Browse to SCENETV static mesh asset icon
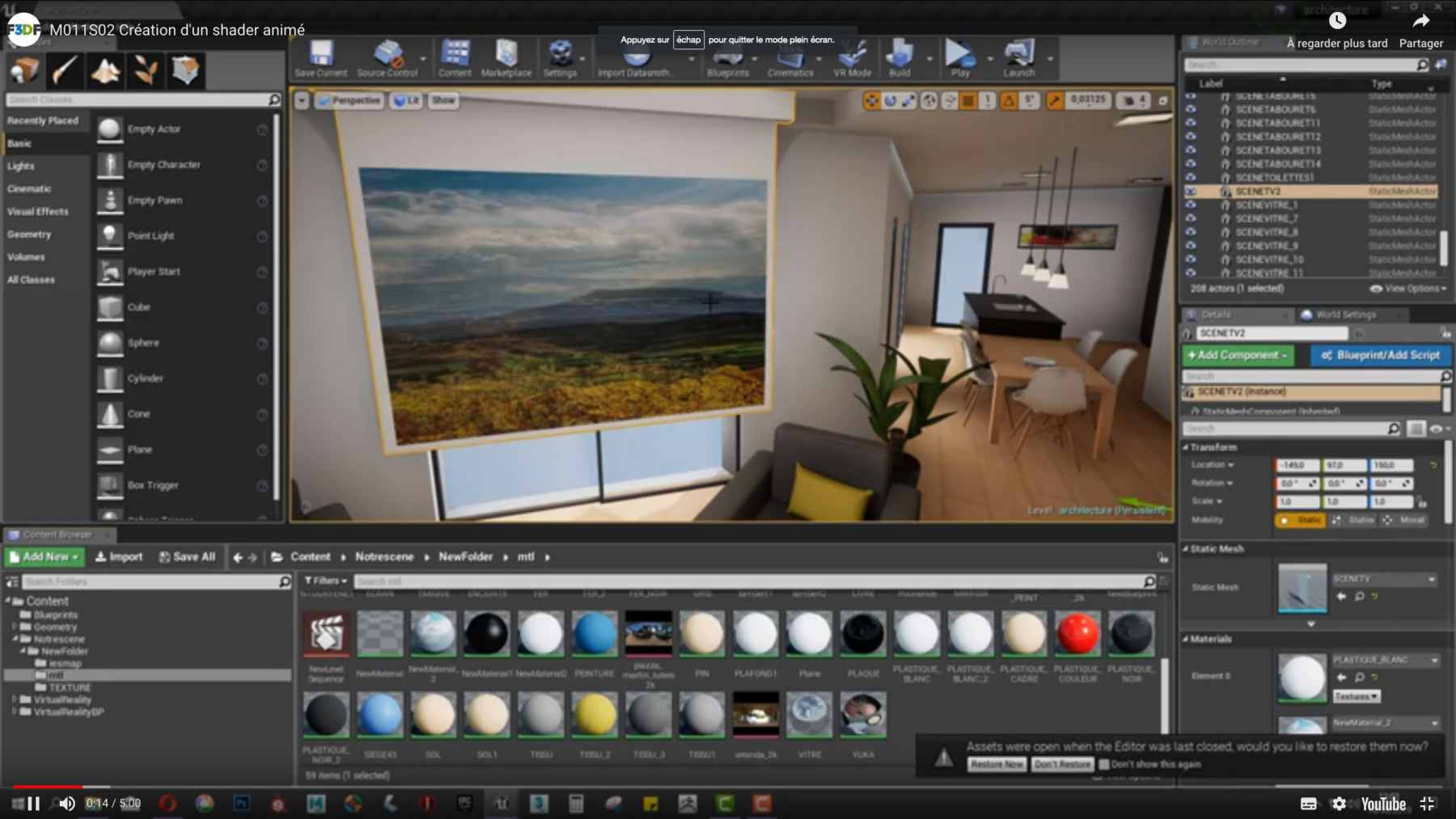Viewport: 1456px width, 819px height. tap(1359, 596)
